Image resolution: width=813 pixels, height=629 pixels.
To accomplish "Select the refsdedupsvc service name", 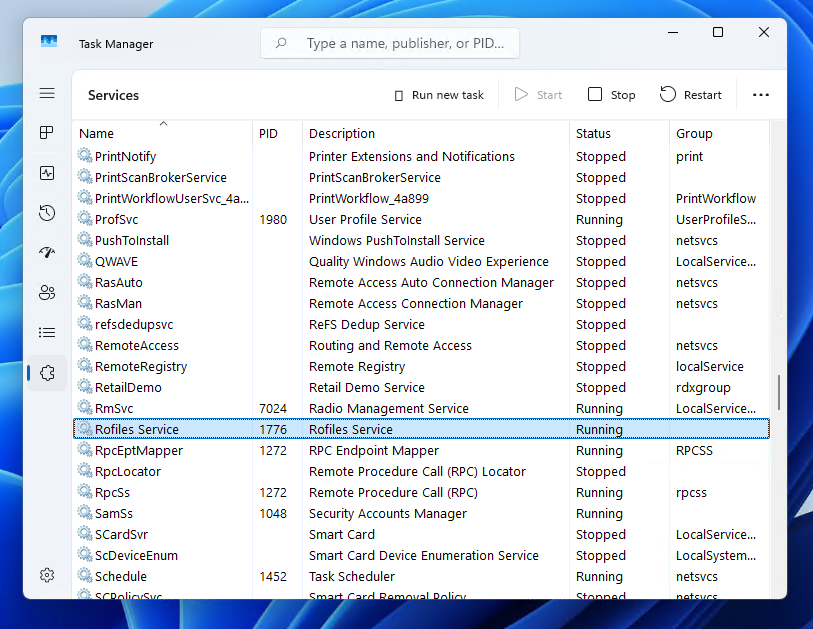I will point(134,325).
